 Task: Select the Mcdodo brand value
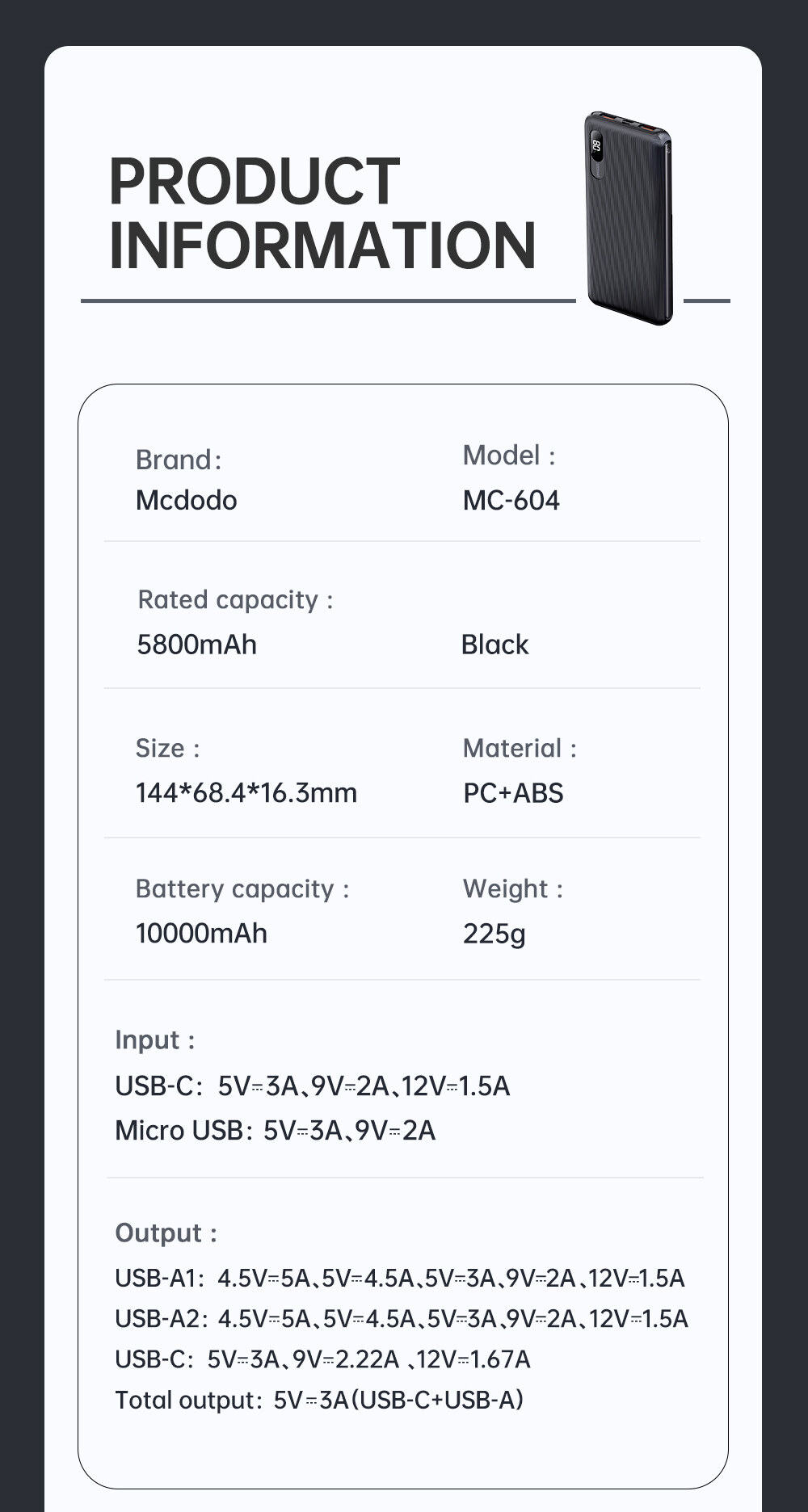click(187, 500)
